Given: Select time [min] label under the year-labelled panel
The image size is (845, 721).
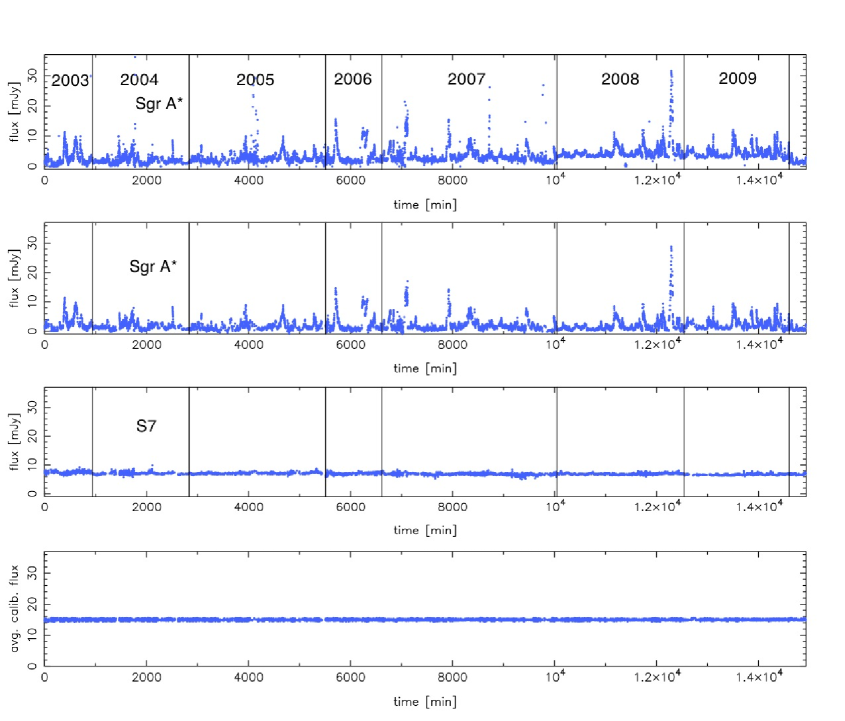Looking at the screenshot, I should 425,205.
